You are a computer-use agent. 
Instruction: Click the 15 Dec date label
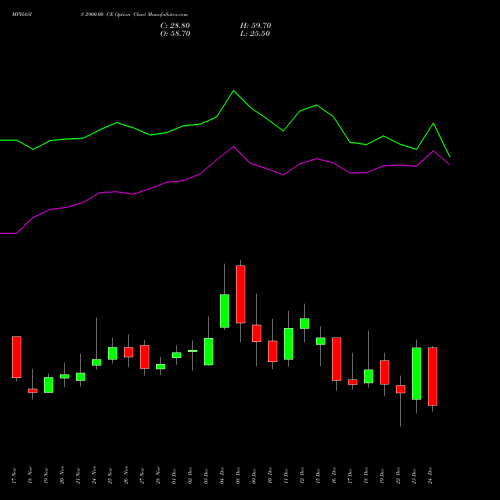[318, 476]
